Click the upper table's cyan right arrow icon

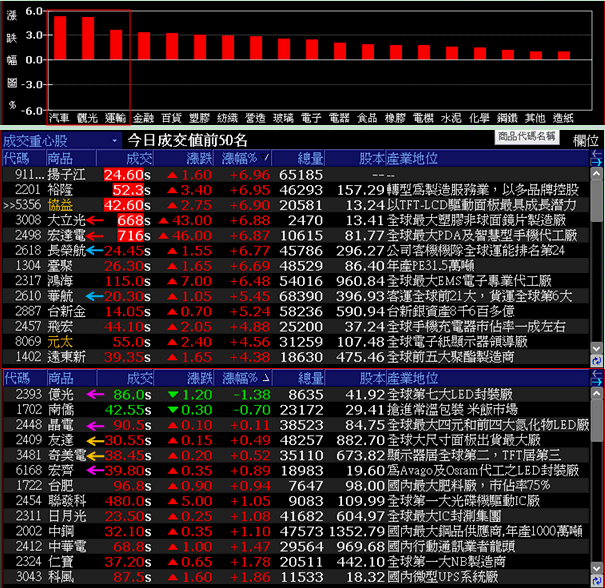tap(597, 162)
